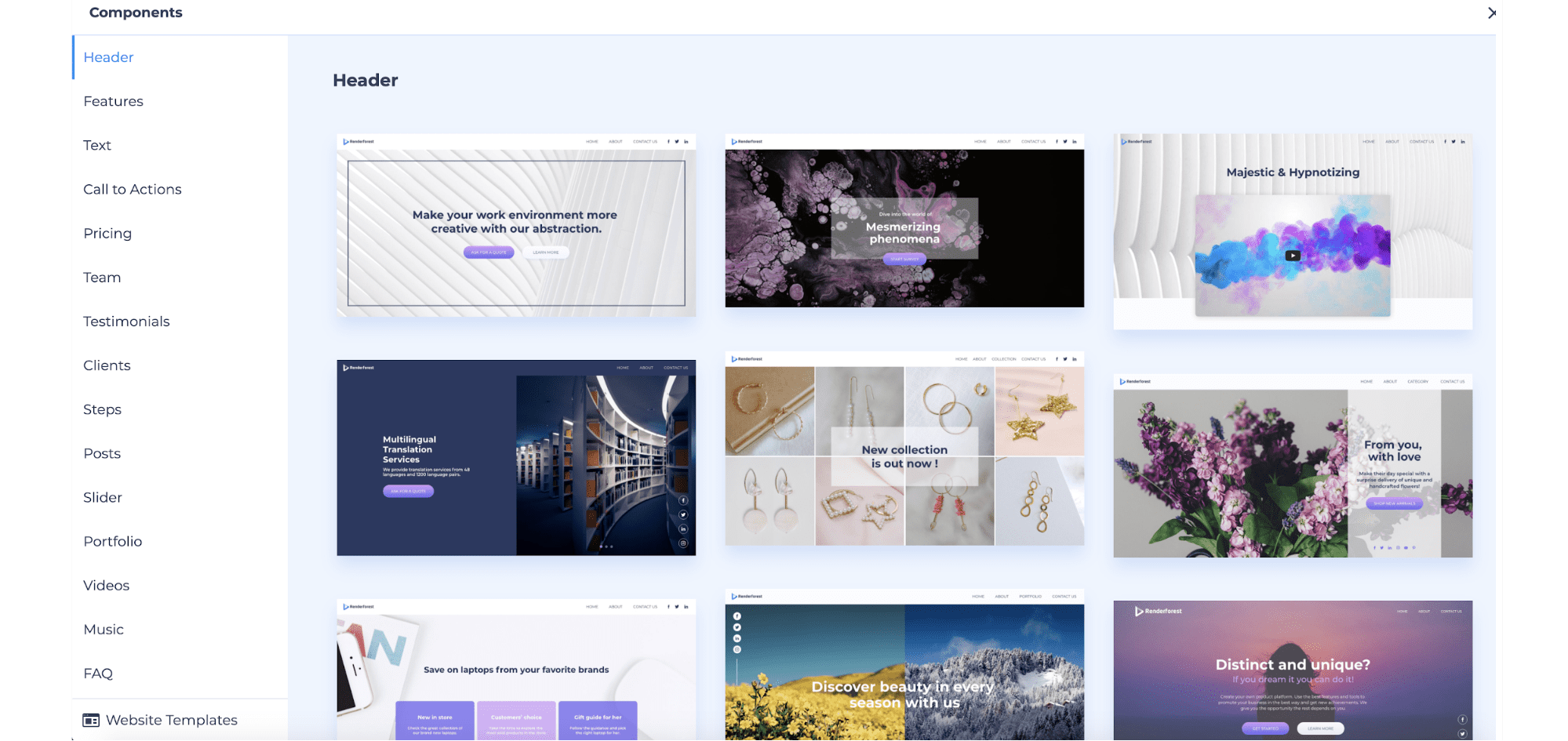
Task: Open the Portfolio components section
Action: click(112, 541)
